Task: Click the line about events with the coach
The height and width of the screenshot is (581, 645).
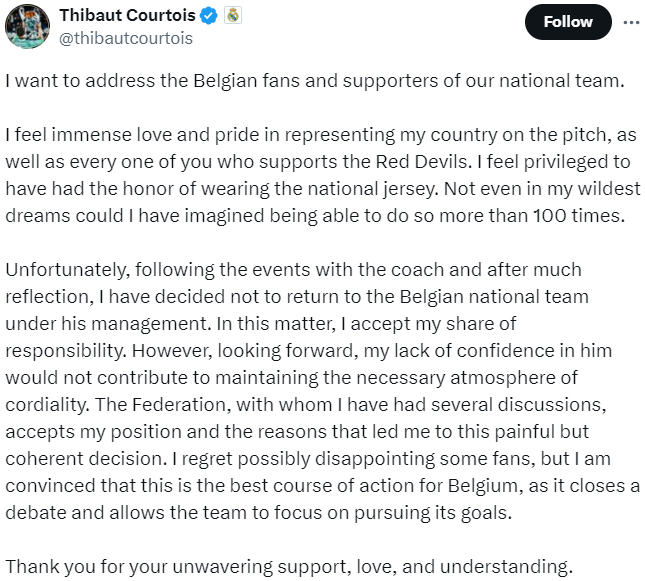Action: click(x=293, y=270)
